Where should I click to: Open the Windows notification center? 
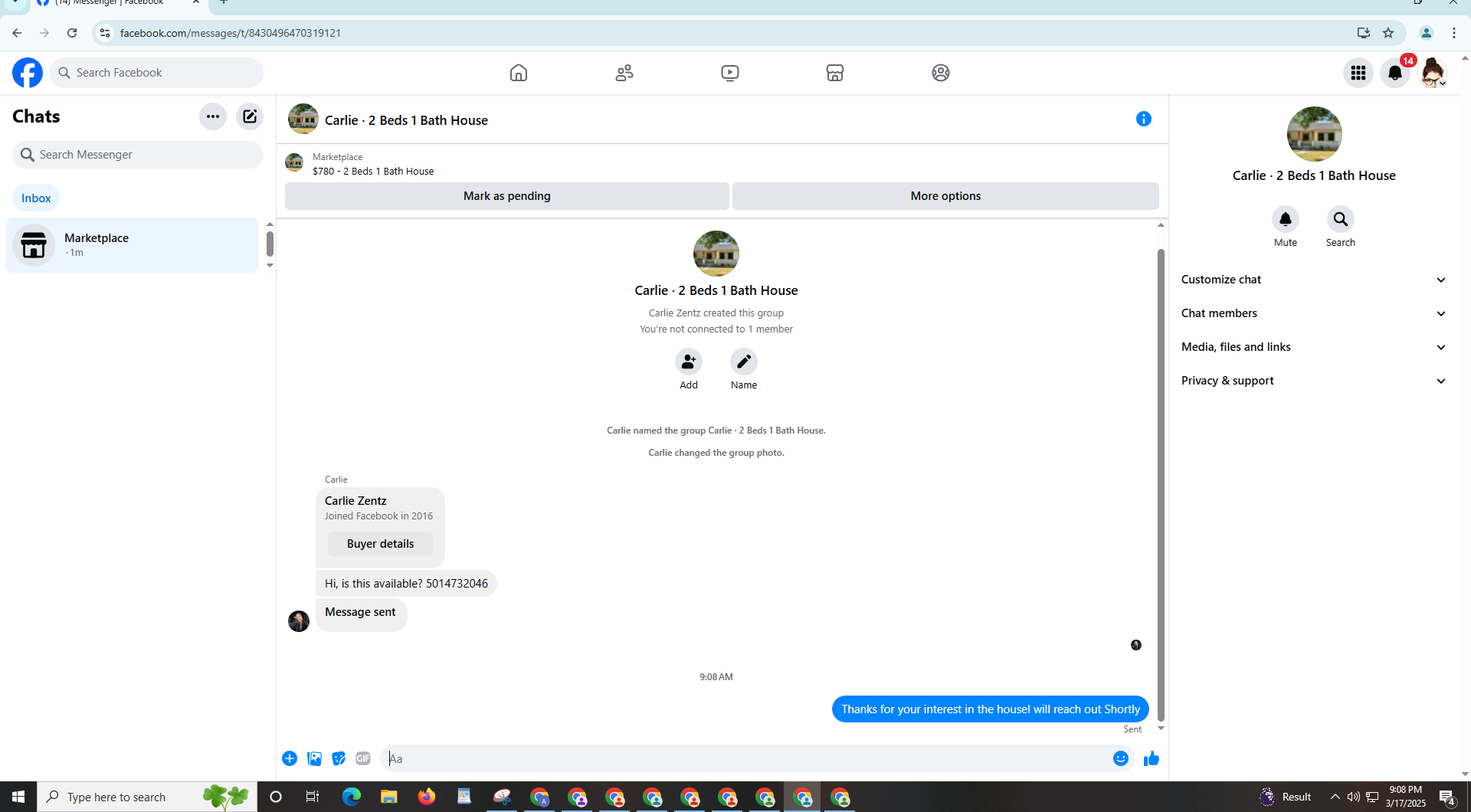[x=1447, y=797]
